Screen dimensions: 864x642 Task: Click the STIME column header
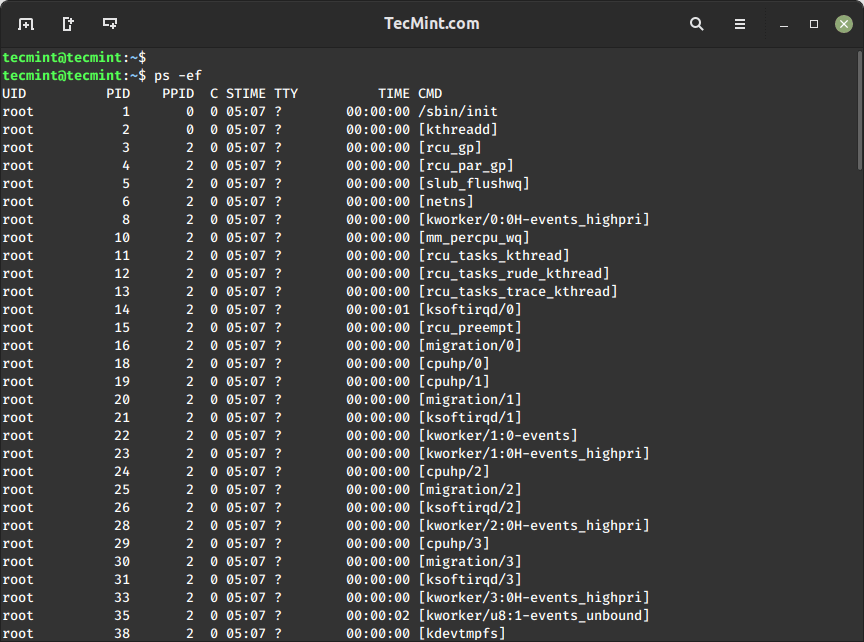tap(246, 93)
